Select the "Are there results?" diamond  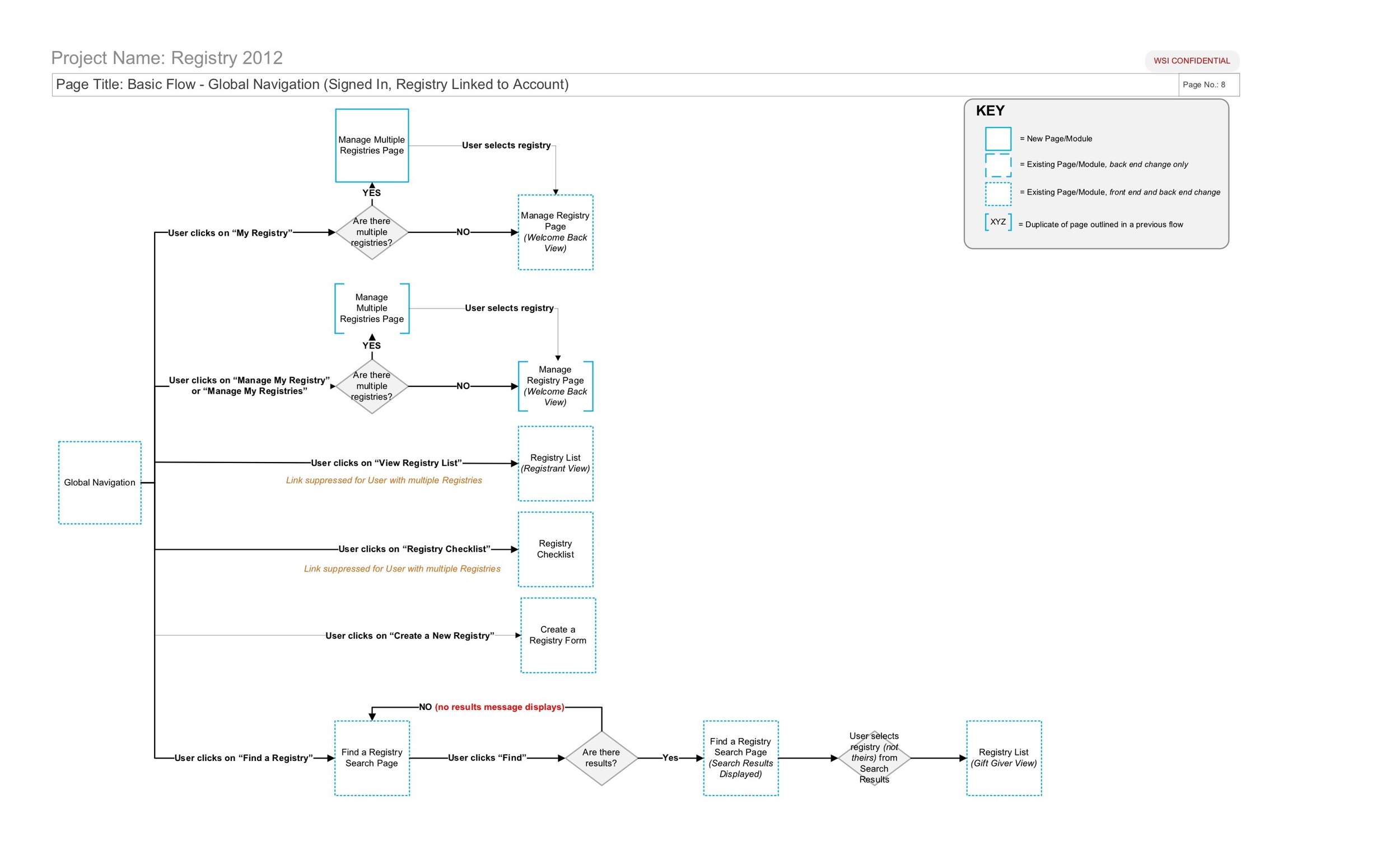[601, 758]
